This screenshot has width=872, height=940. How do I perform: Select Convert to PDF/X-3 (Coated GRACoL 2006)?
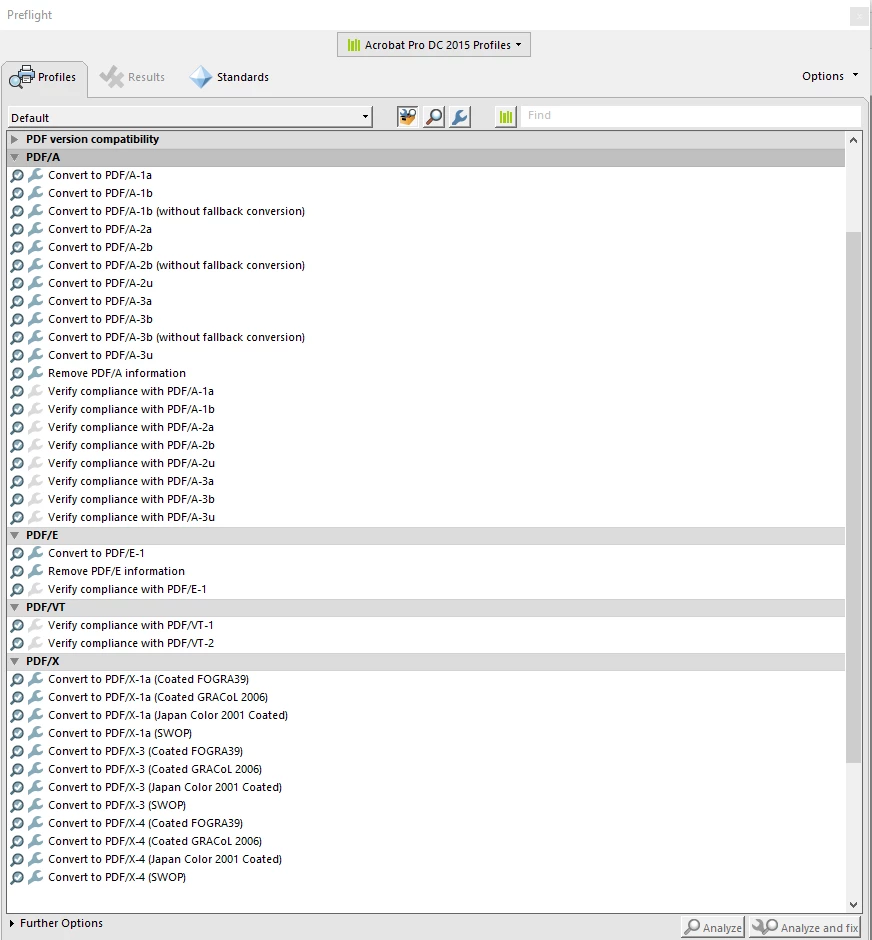[x=155, y=769]
